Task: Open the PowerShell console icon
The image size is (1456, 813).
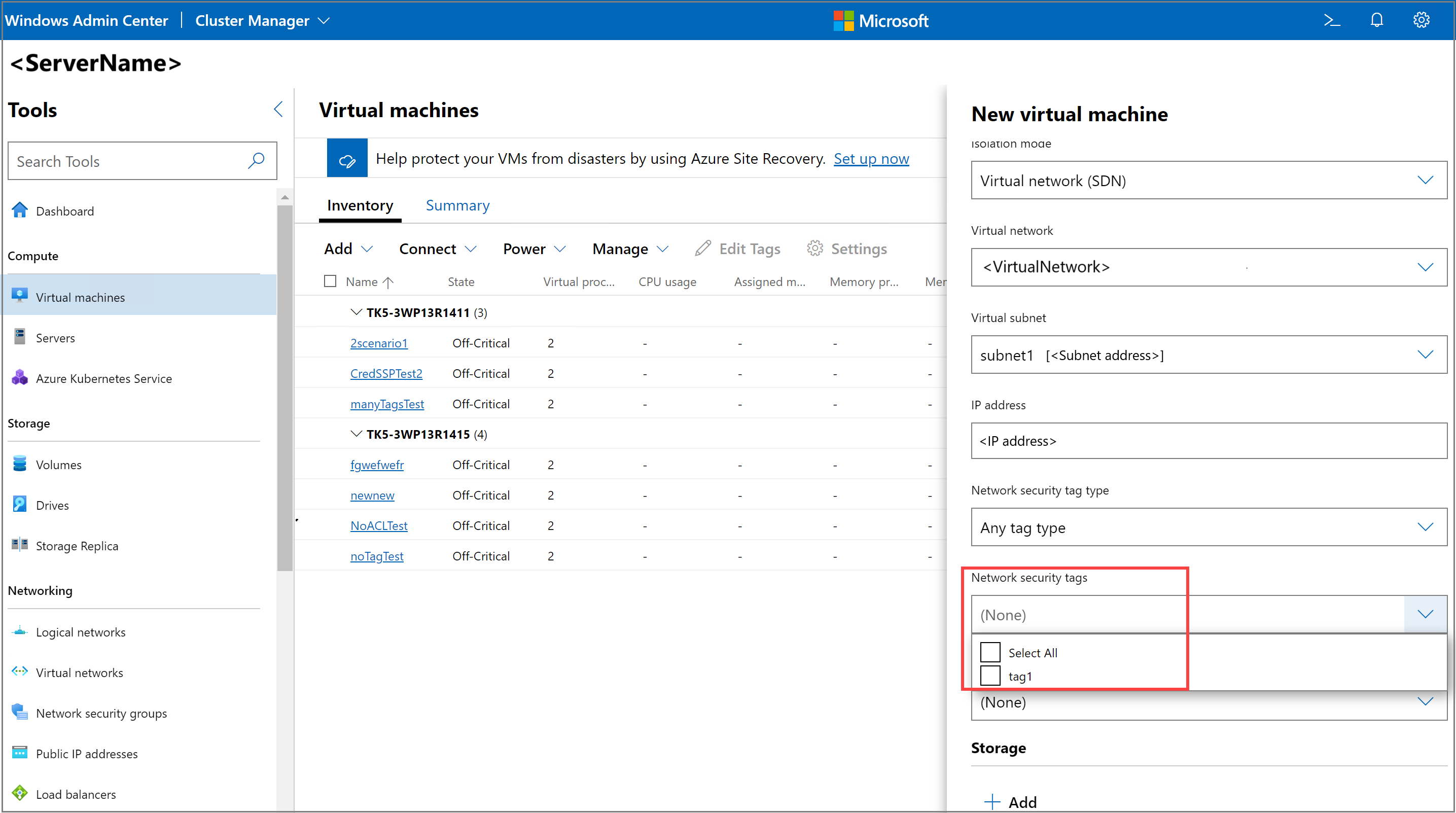Action: click(x=1332, y=20)
